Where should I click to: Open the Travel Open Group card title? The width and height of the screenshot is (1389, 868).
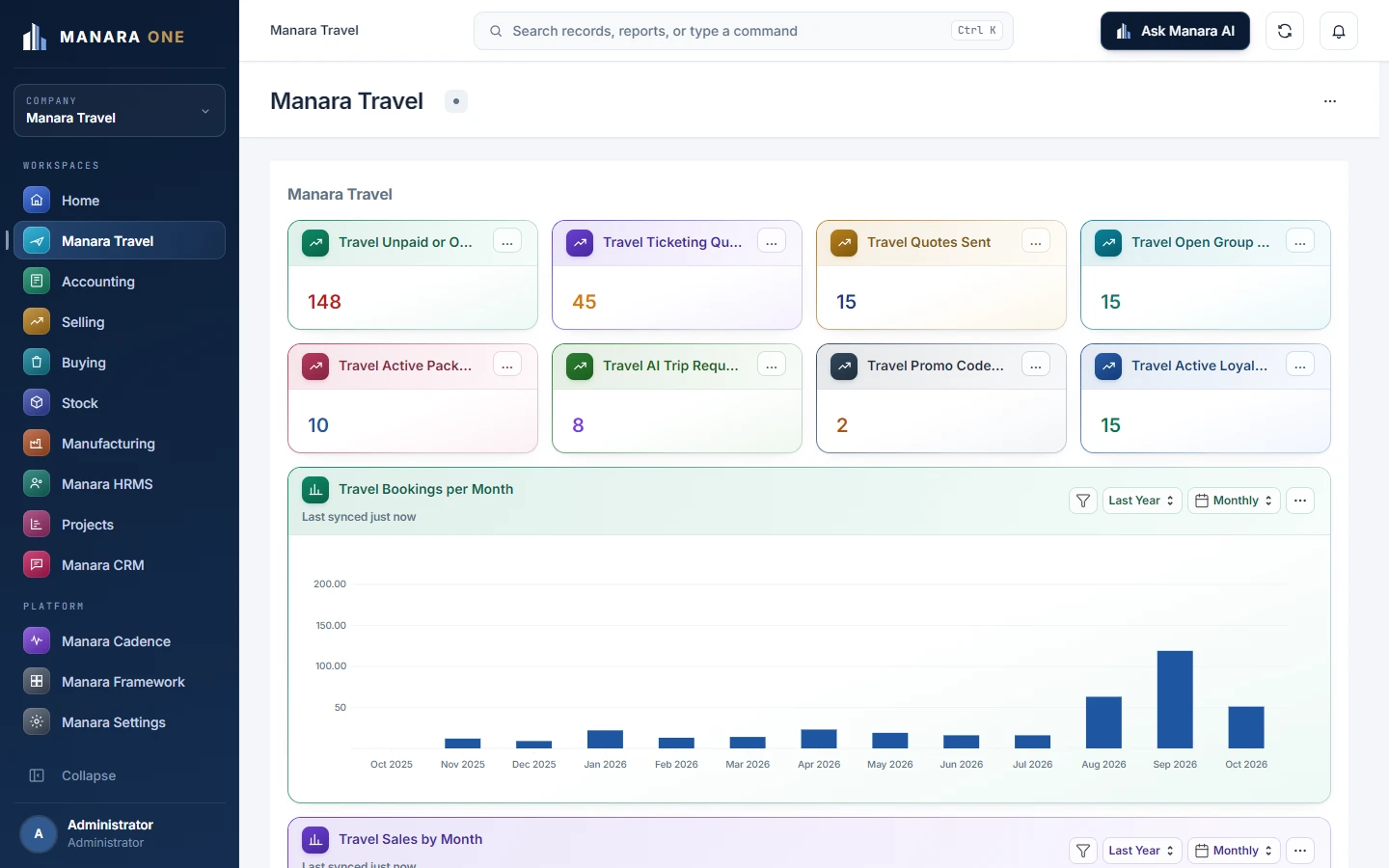1200,242
